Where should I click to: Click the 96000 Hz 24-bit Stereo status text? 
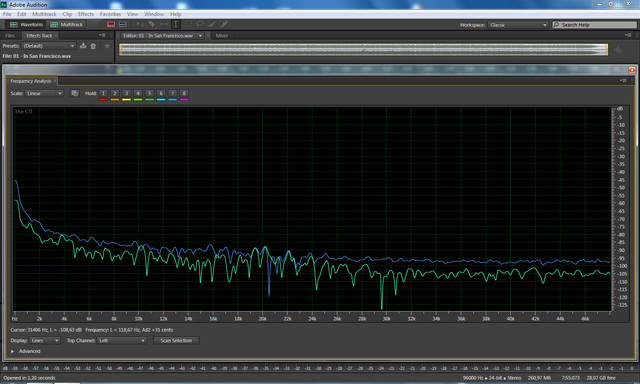[x=492, y=378]
